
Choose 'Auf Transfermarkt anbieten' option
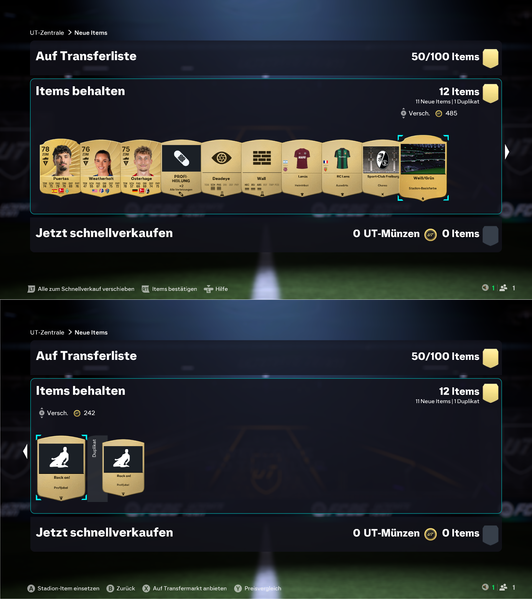tap(185, 589)
